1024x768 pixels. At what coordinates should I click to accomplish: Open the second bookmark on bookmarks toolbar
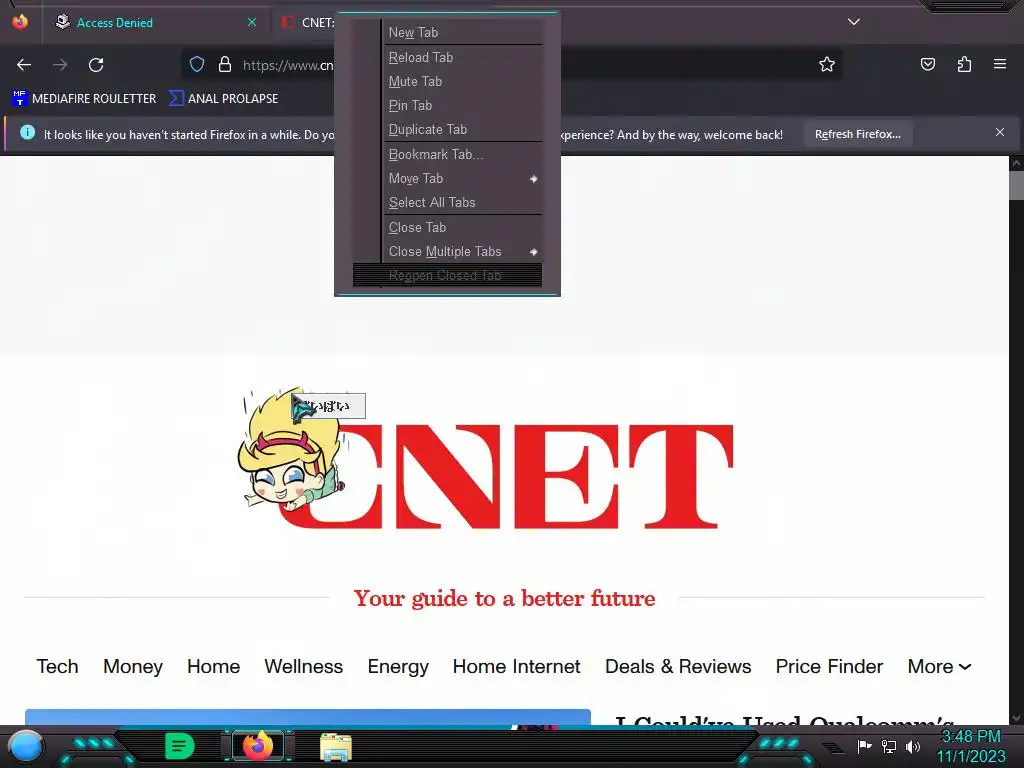223,99
